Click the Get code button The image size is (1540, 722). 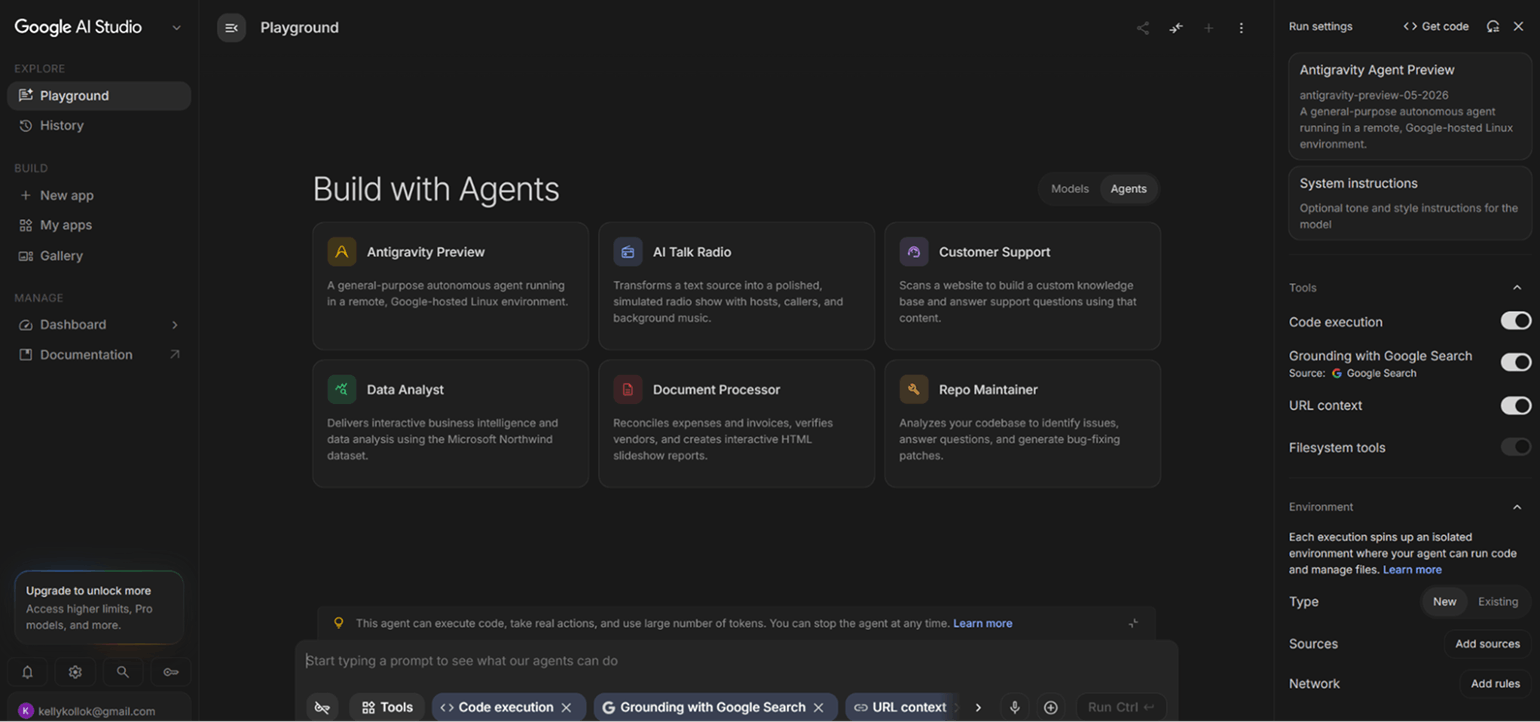coord(1436,27)
